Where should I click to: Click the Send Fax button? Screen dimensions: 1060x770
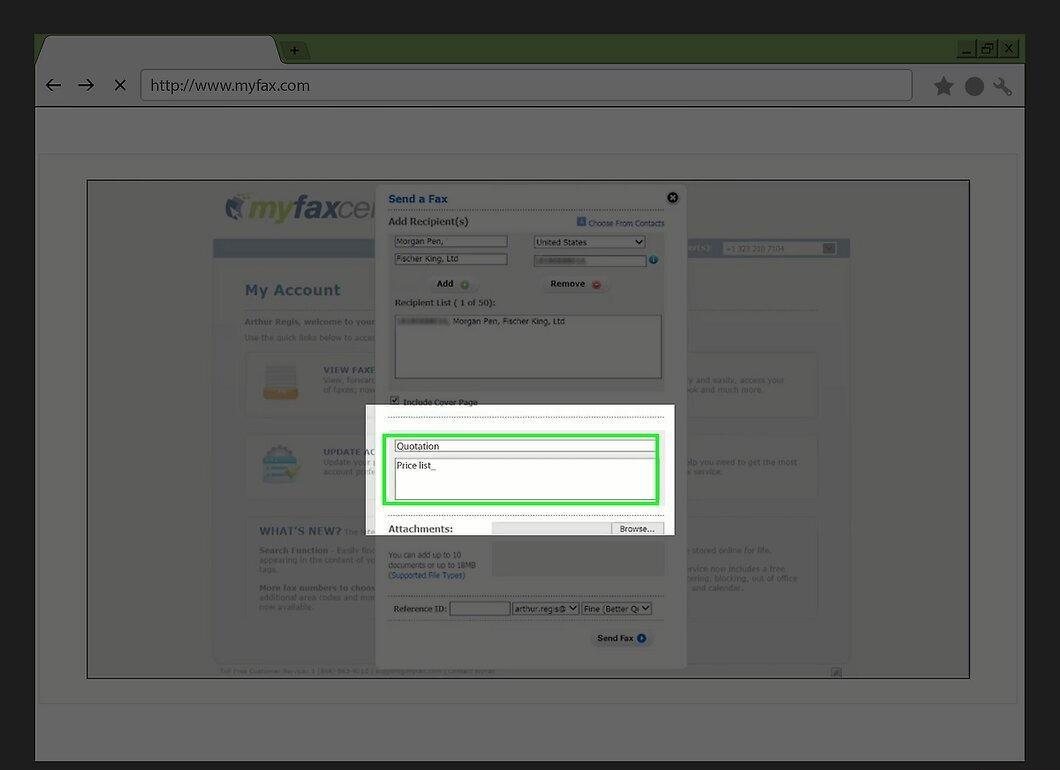click(x=621, y=638)
